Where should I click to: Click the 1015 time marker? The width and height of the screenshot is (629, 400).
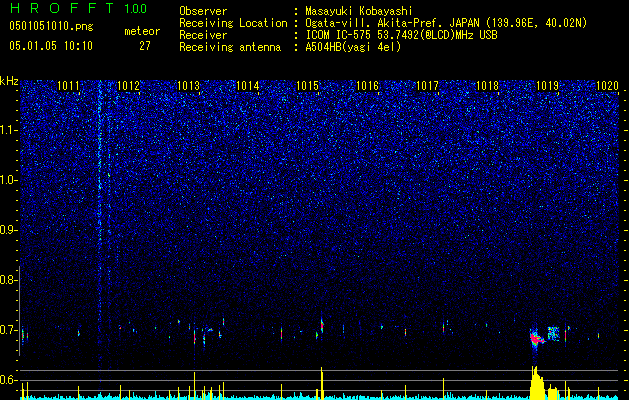[x=307, y=85]
